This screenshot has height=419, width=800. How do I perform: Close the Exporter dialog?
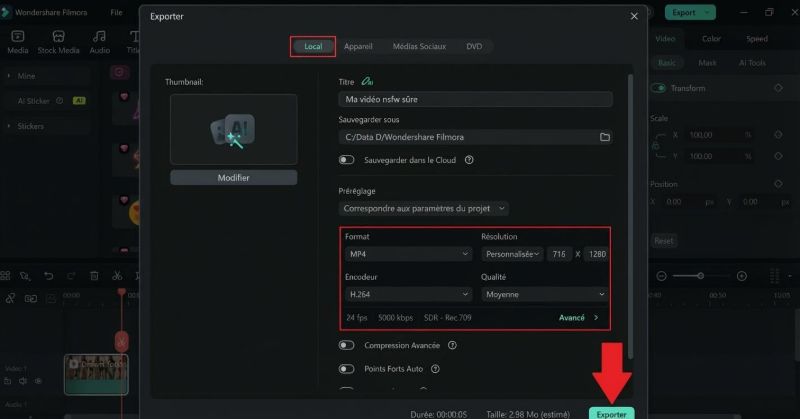(634, 16)
